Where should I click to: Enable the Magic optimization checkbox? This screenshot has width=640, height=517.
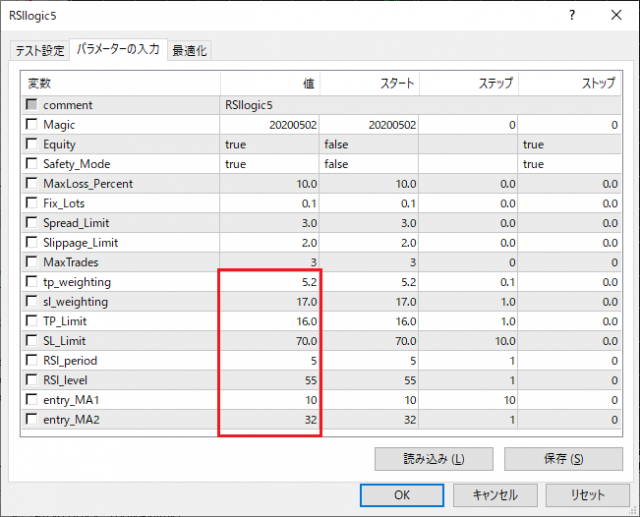click(x=31, y=124)
